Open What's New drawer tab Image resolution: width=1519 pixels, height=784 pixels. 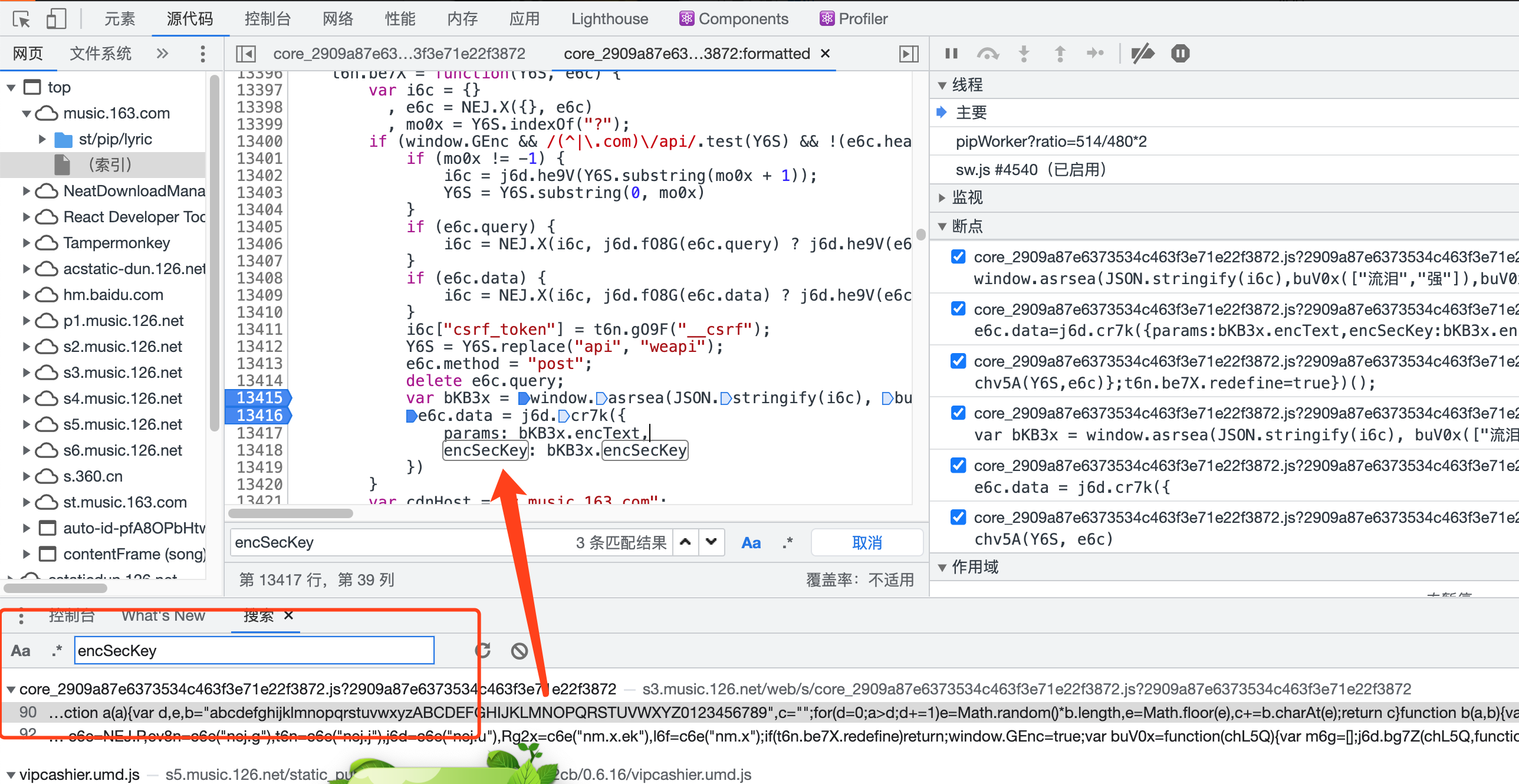[x=163, y=615]
